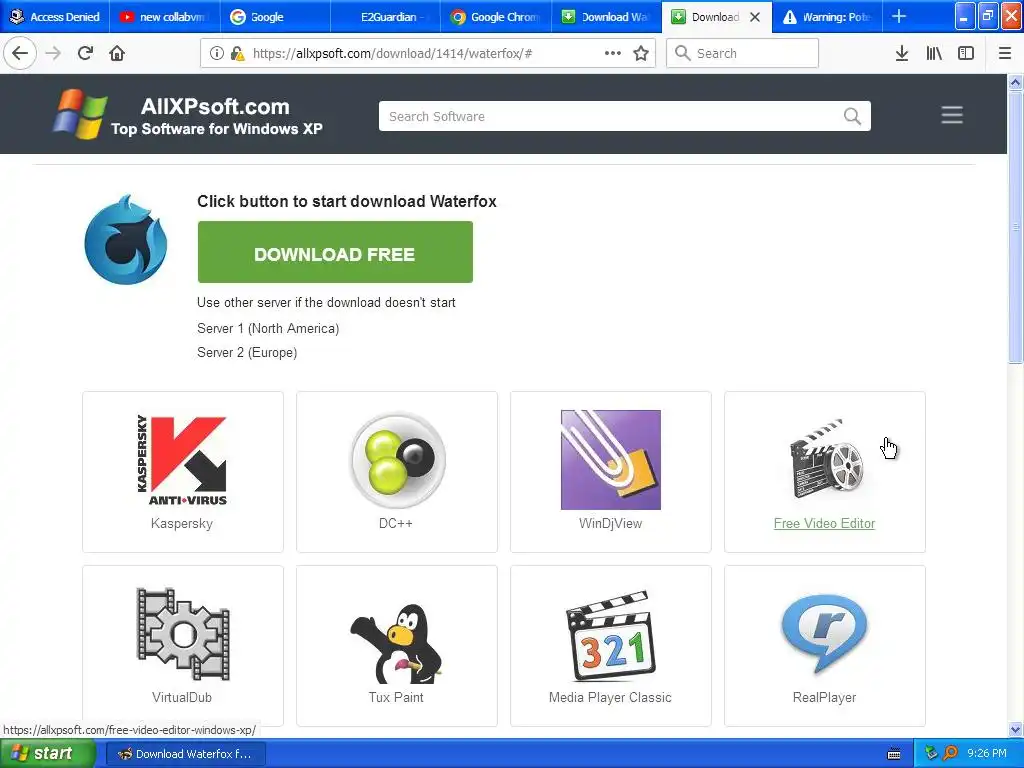
Task: Switch to the new collabvm YouTube tab
Action: click(x=165, y=16)
